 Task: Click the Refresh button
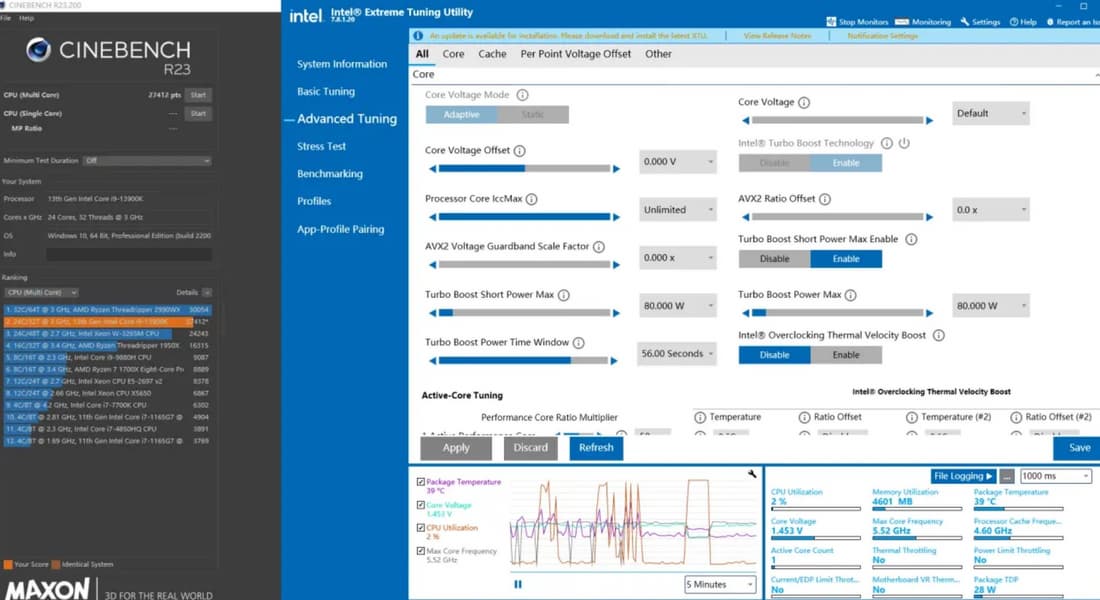point(596,448)
